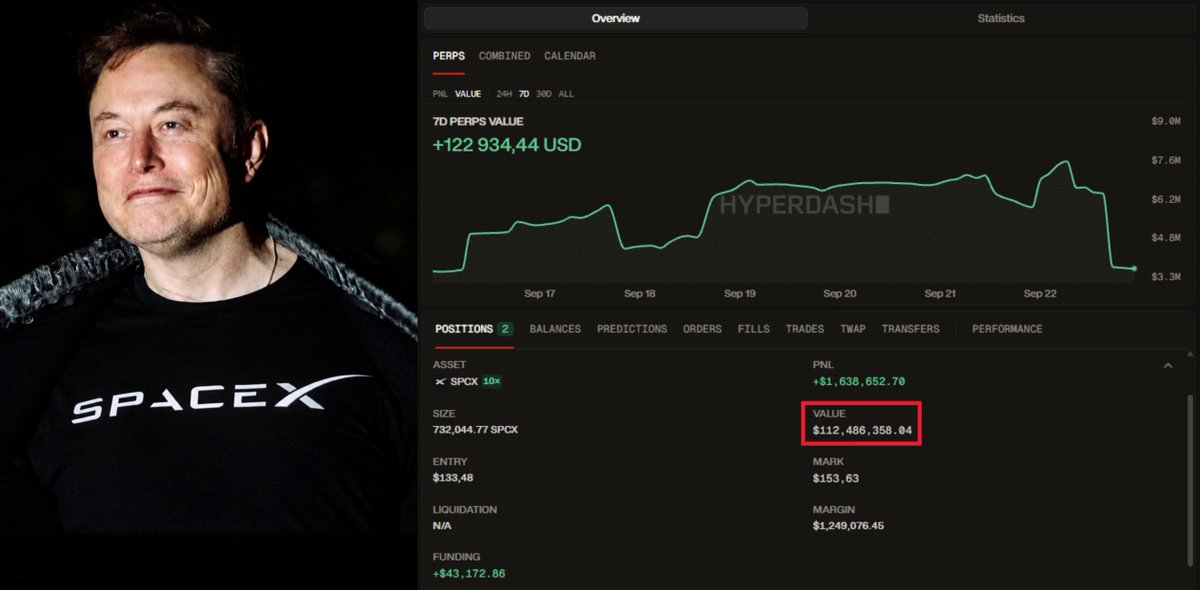The width and height of the screenshot is (1200, 590).
Task: Open the PERFORMANCE tab
Action: (1007, 329)
